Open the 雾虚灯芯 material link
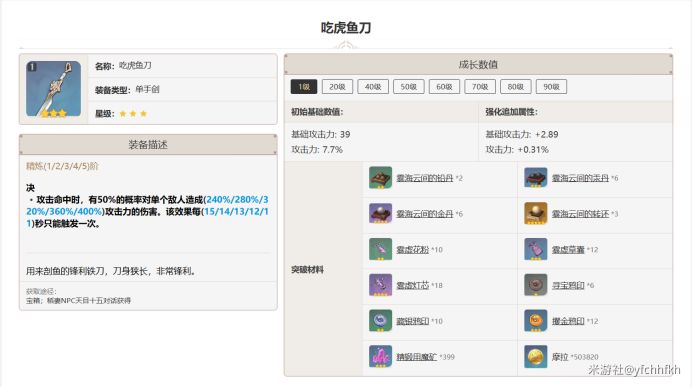 [x=413, y=286]
